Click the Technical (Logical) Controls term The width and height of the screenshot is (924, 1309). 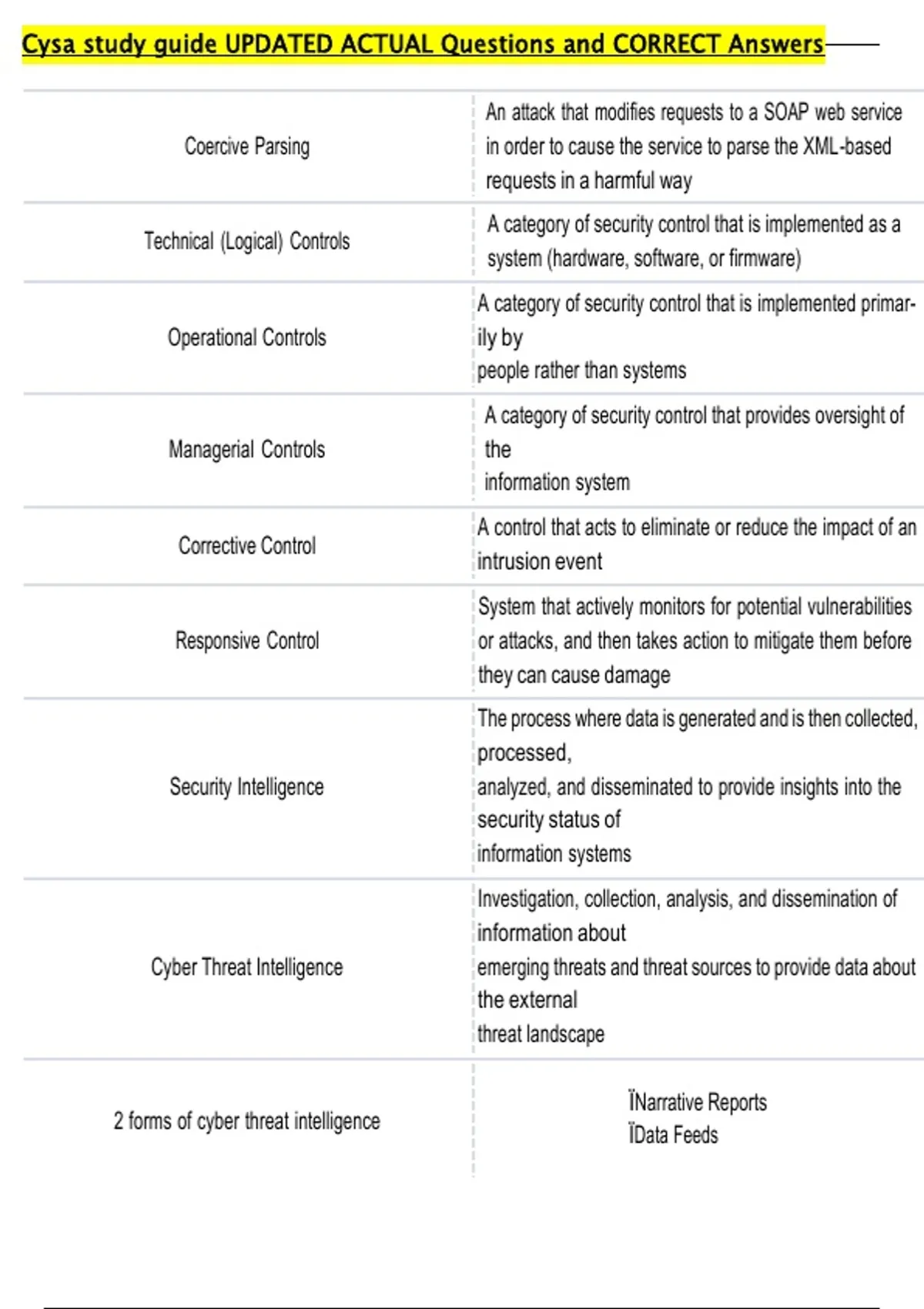(246, 242)
